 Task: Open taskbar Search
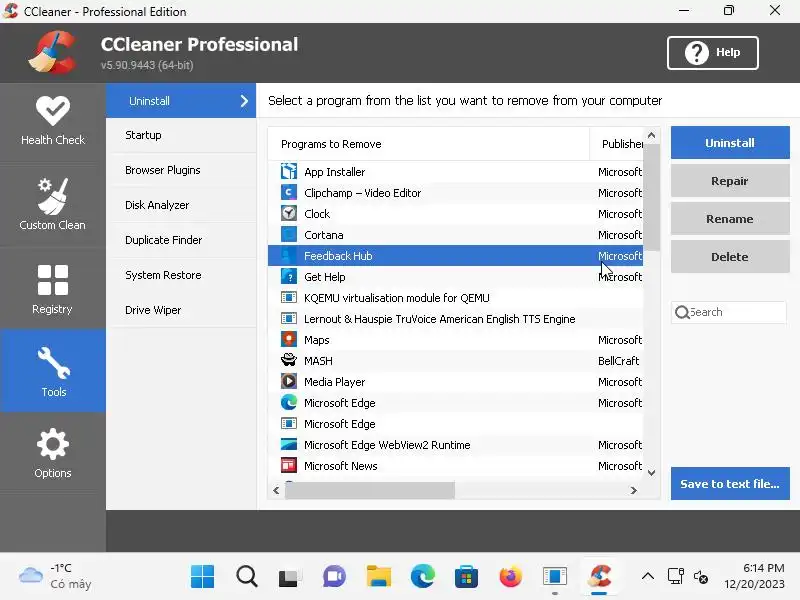(247, 577)
